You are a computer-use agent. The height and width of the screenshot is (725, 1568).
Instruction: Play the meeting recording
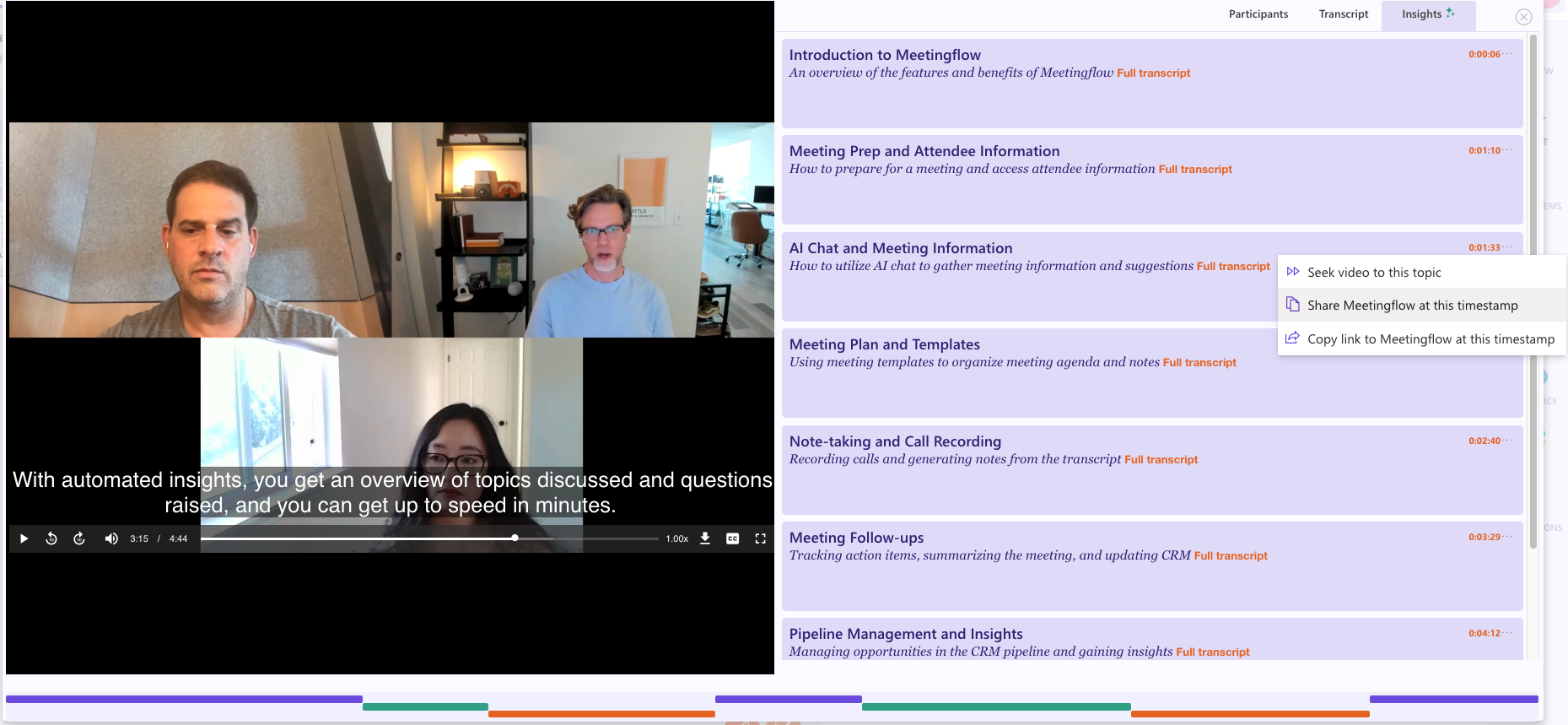[24, 538]
